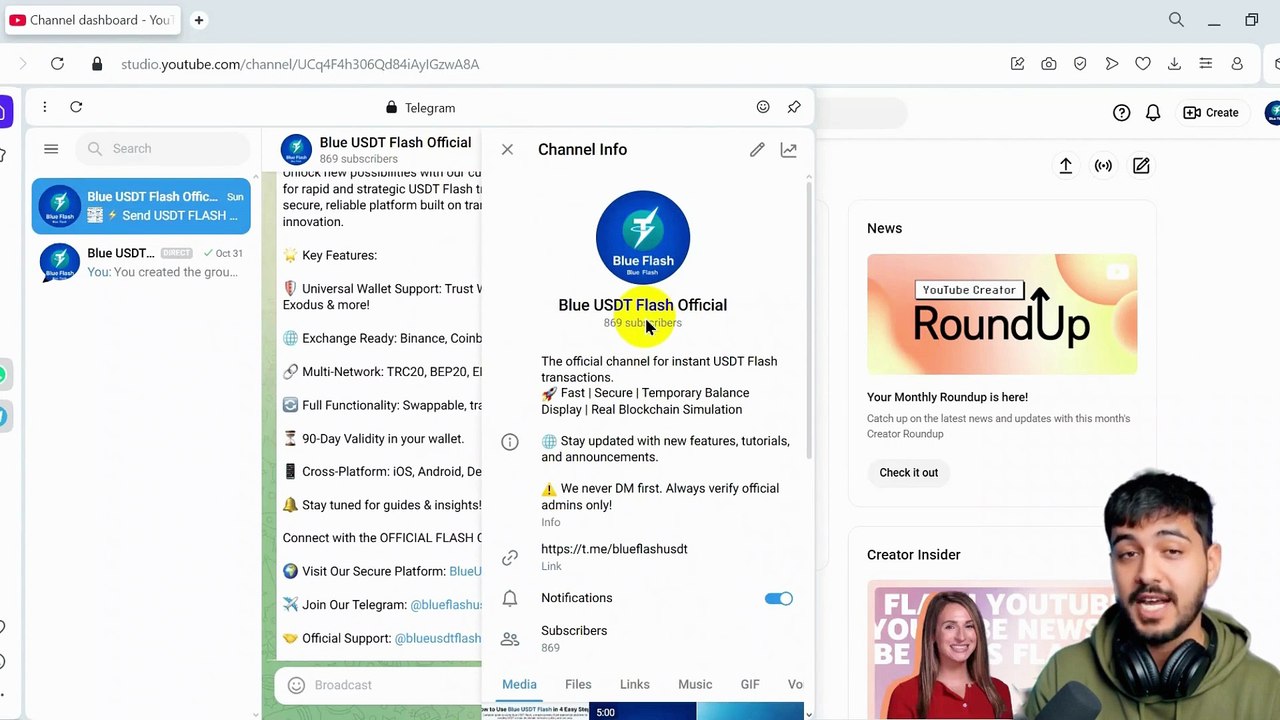Click the emoji icon in Telegram panel header
This screenshot has height=720, width=1280.
click(x=763, y=107)
